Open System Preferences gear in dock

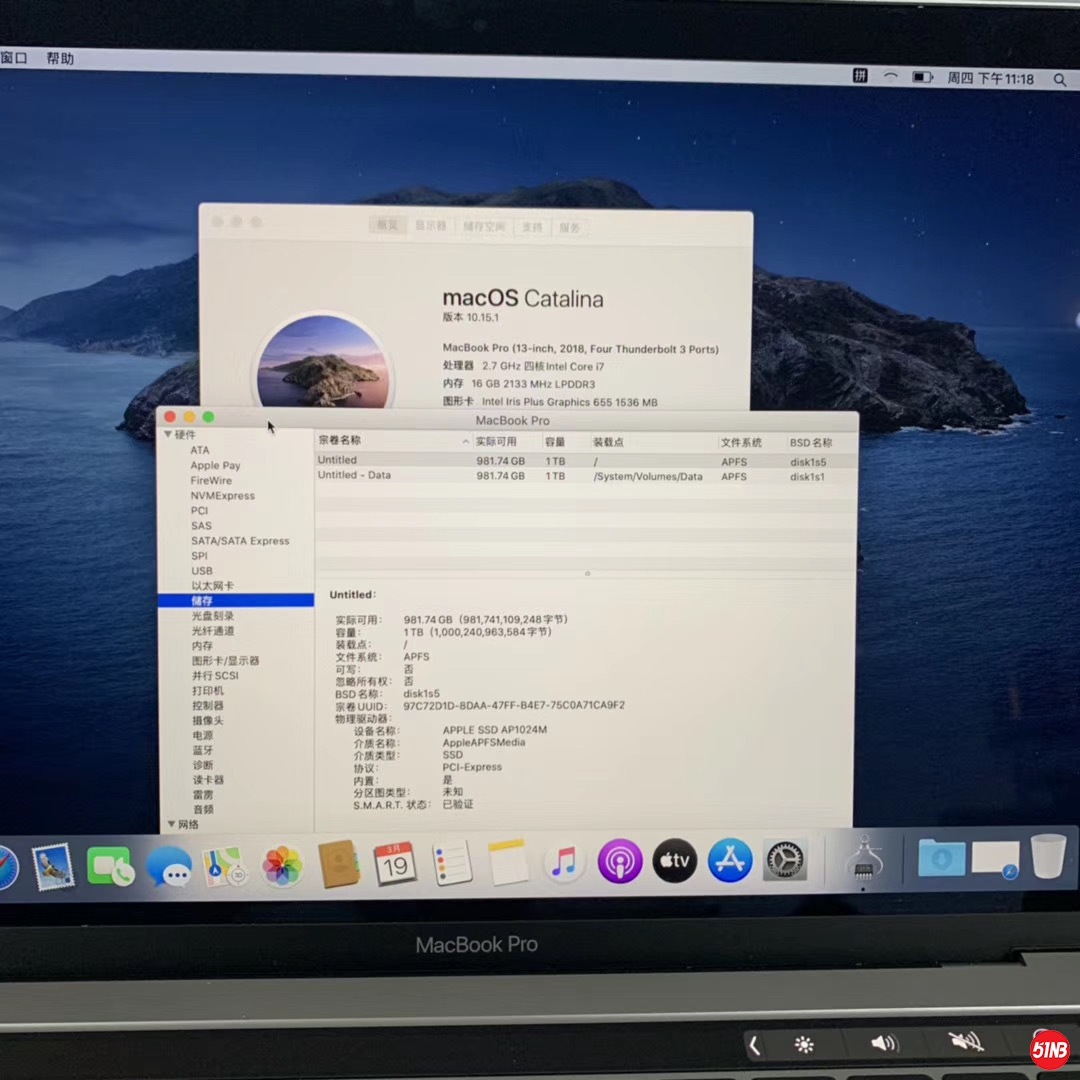tap(785, 860)
